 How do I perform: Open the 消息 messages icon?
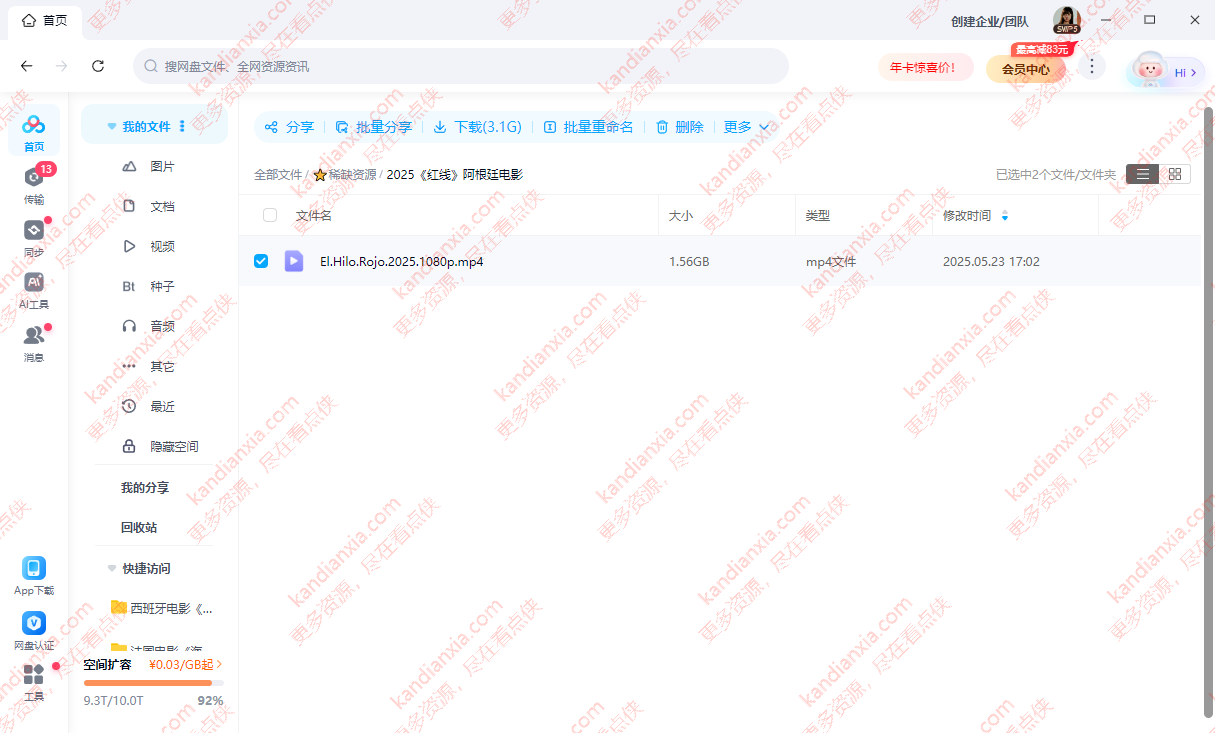coord(34,336)
